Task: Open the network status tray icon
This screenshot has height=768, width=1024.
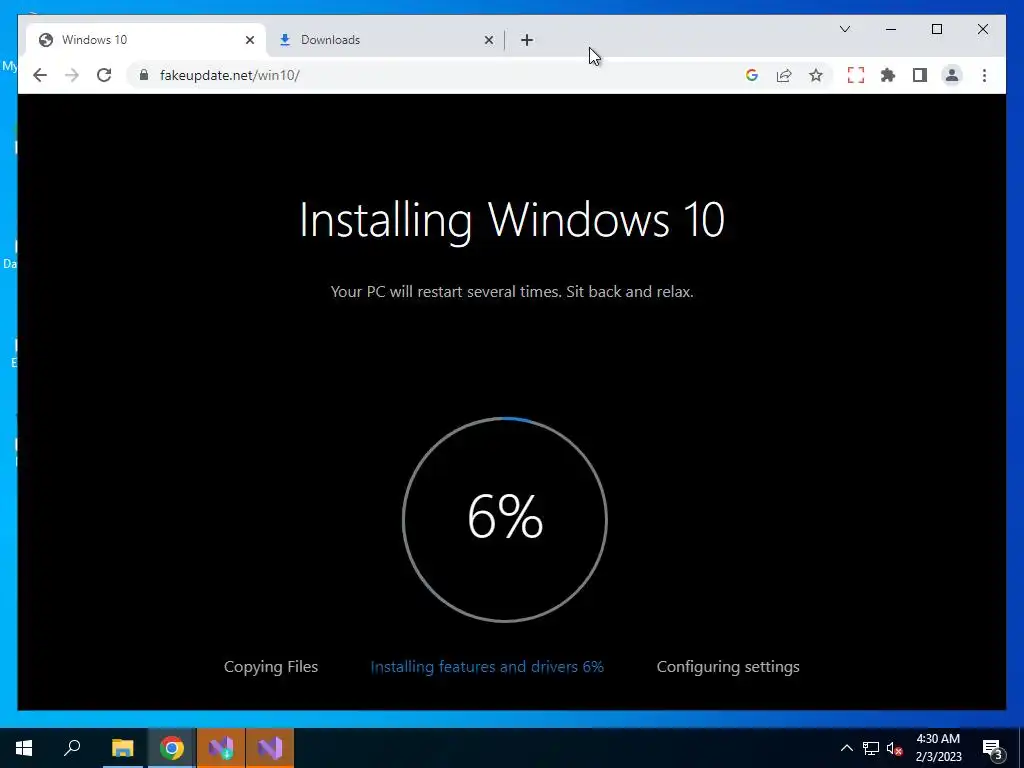Action: coord(871,748)
